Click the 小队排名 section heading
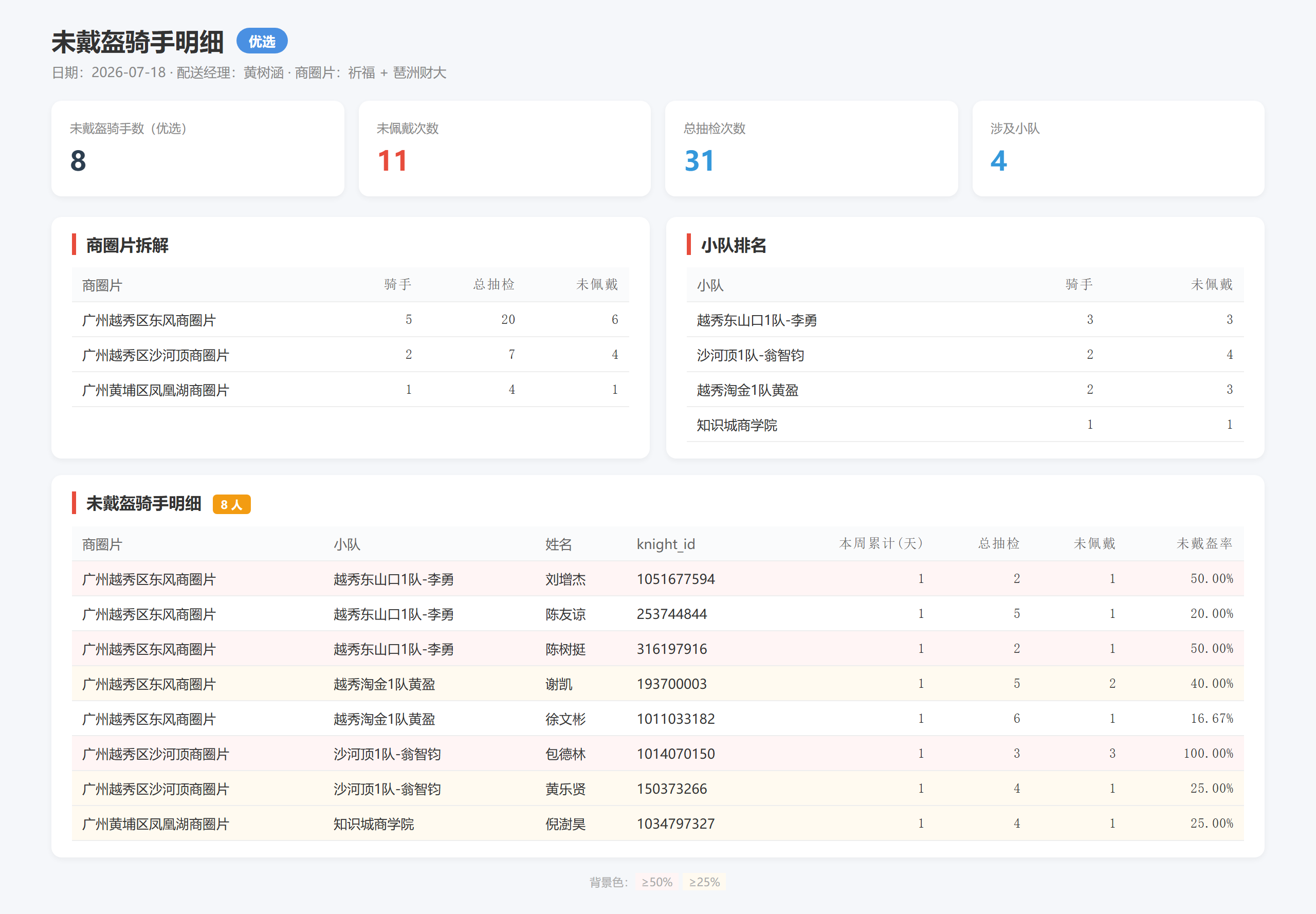 coord(734,245)
